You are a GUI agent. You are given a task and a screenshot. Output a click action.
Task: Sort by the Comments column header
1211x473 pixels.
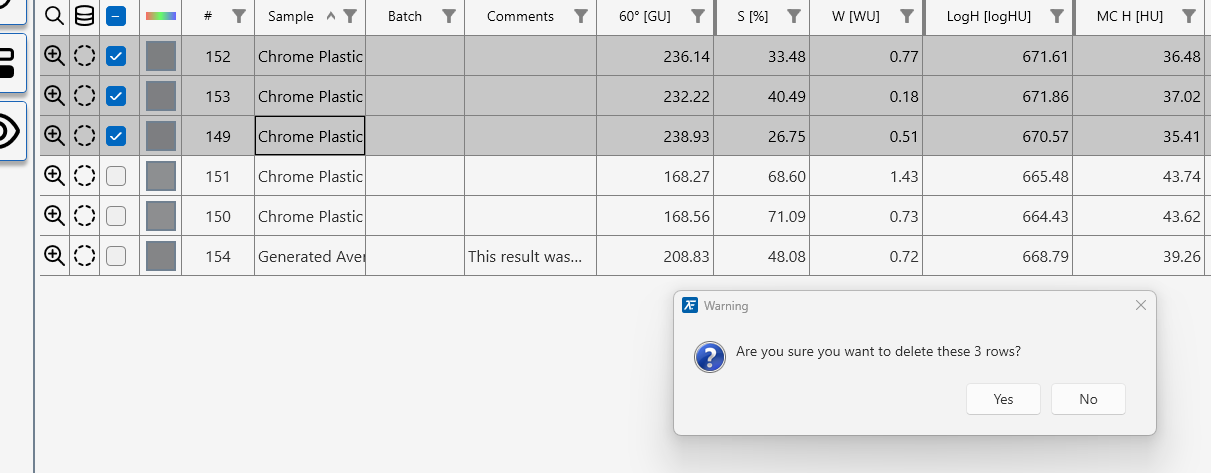coord(520,16)
